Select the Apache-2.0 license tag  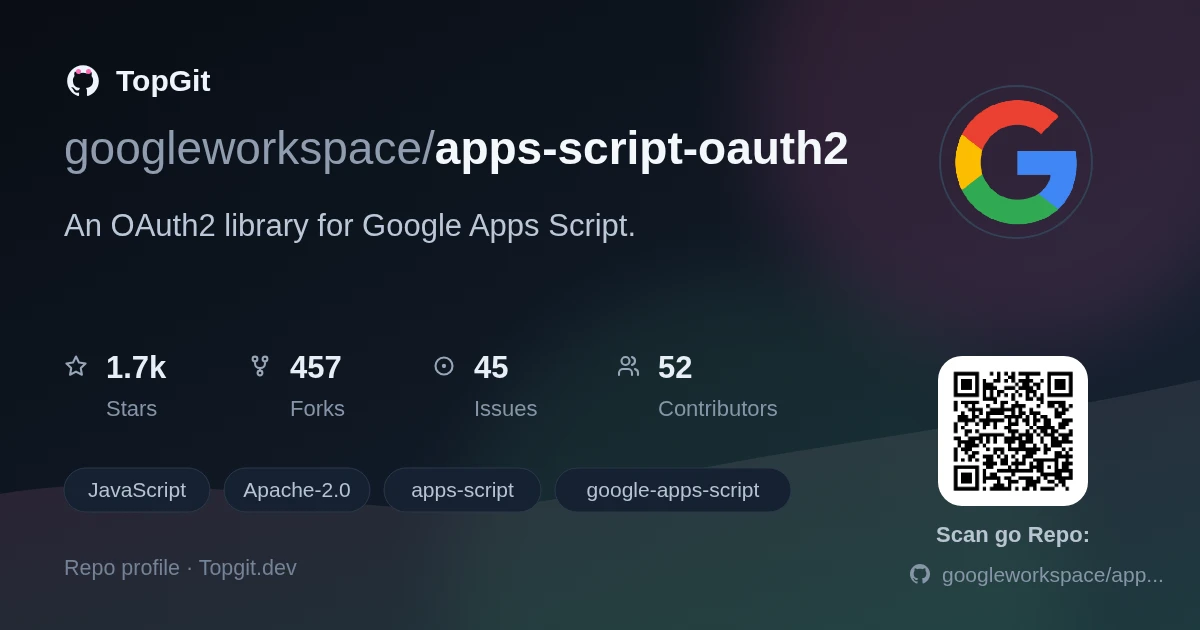point(297,490)
